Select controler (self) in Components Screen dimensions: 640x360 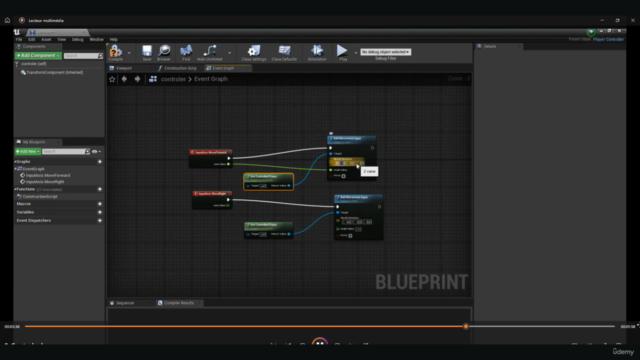coord(34,64)
